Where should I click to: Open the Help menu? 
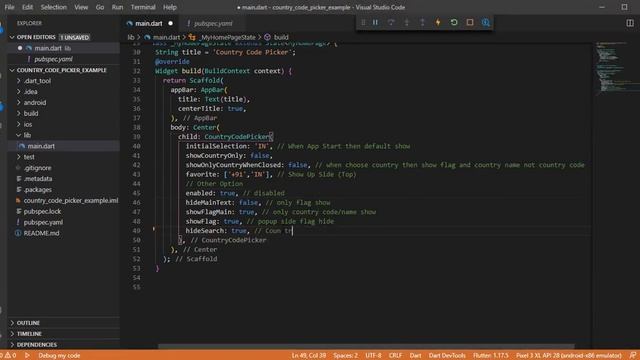click(170, 7)
